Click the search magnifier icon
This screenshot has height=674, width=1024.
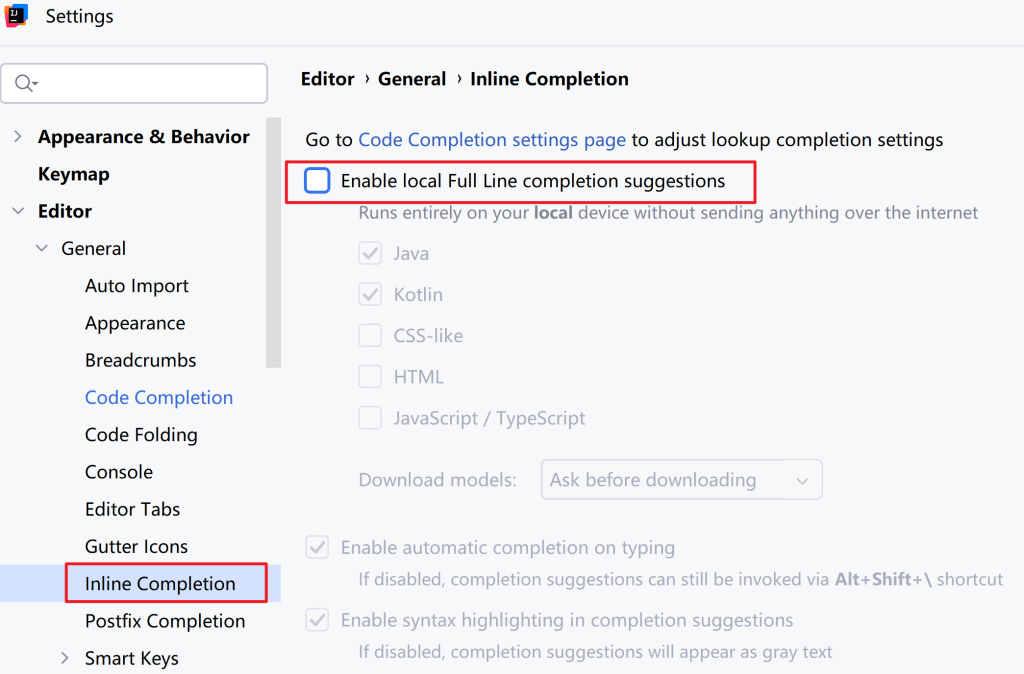(24, 84)
